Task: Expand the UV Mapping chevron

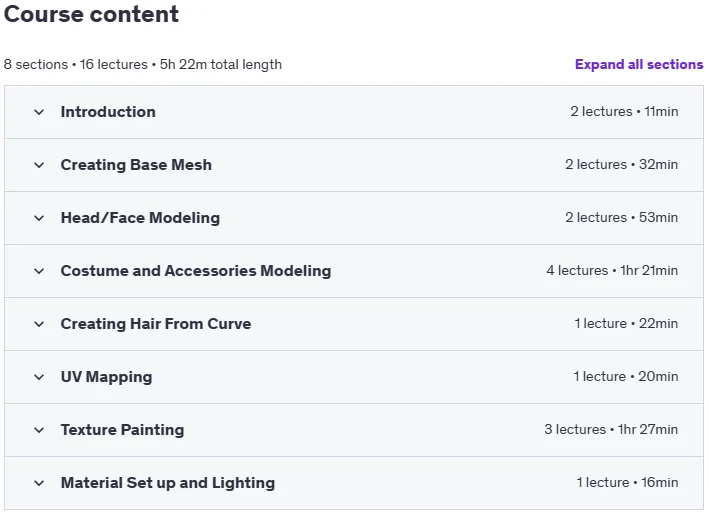Action: click(39, 377)
